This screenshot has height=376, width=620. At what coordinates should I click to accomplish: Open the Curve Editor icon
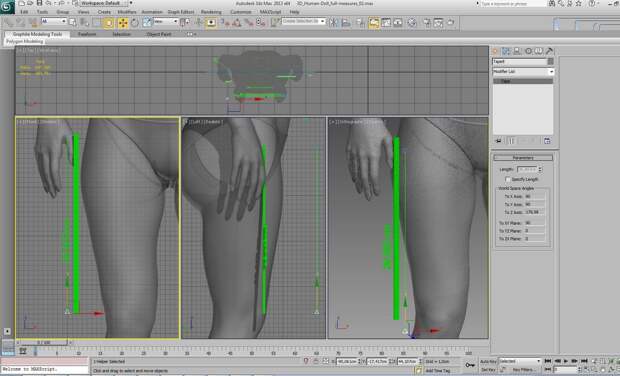[386, 23]
